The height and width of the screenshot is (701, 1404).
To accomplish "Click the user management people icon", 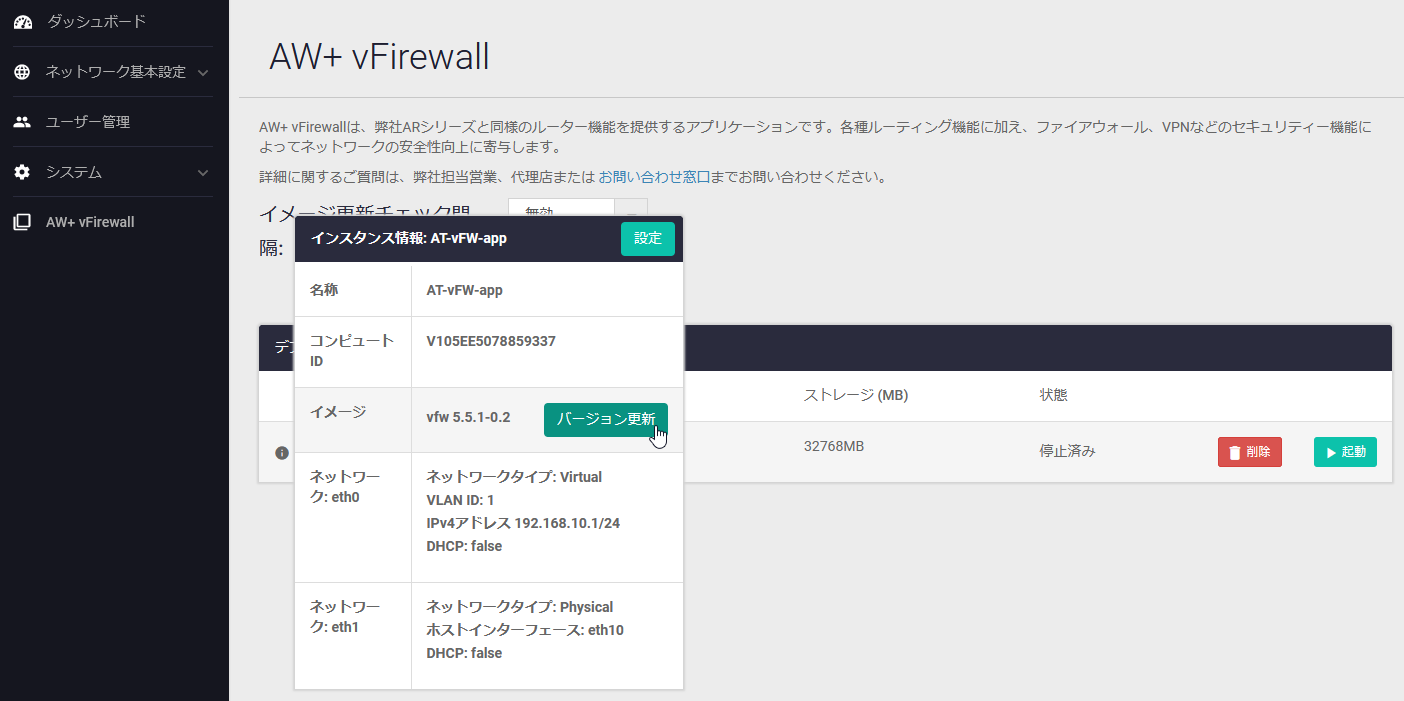I will [x=22, y=122].
